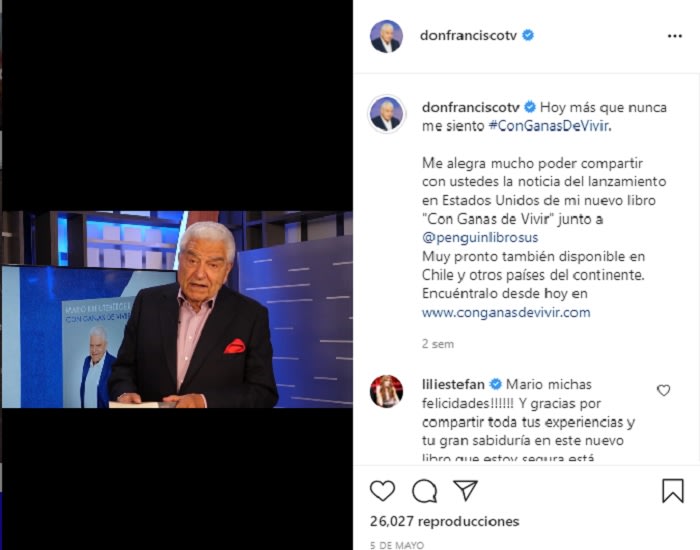This screenshot has height=550, width=700.
Task: Open www.conganasdevivir.com link
Action: click(506, 312)
